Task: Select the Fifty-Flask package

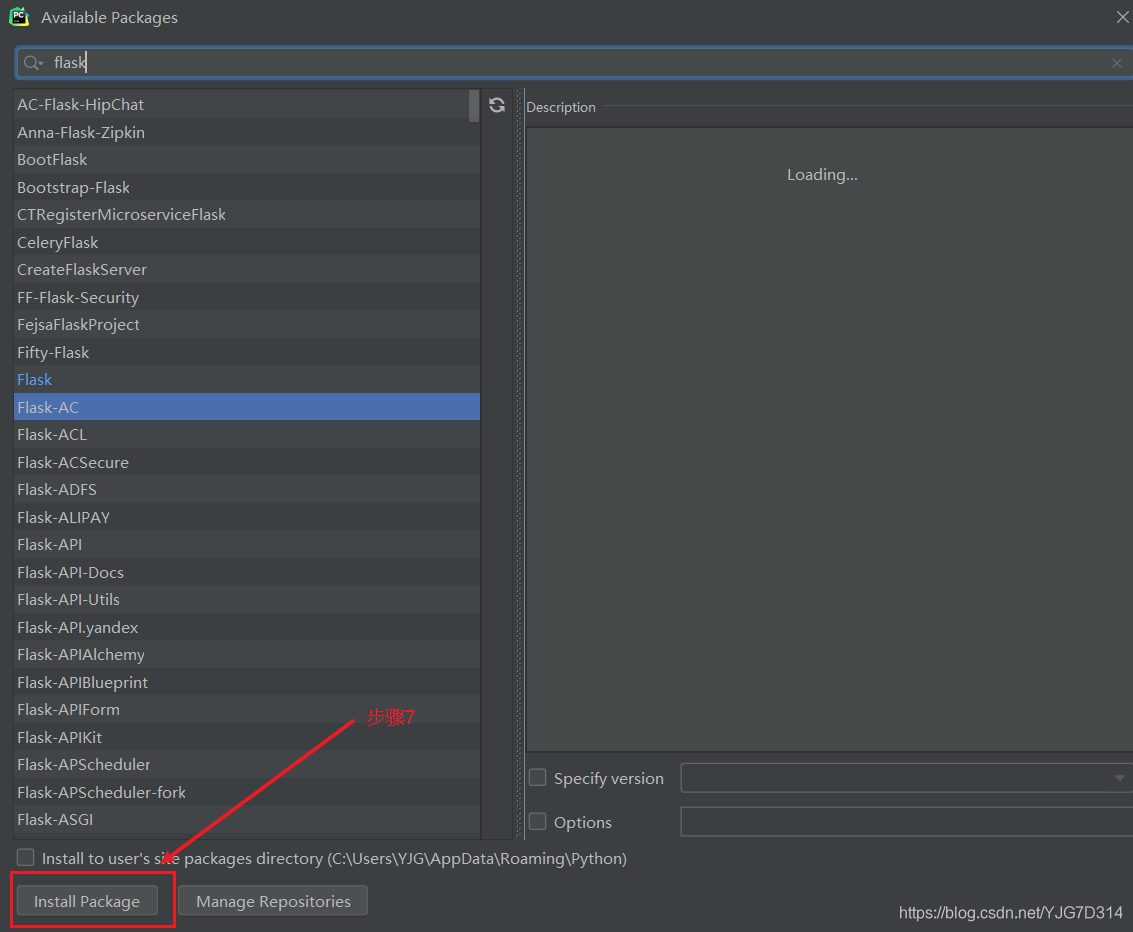Action: (247, 352)
